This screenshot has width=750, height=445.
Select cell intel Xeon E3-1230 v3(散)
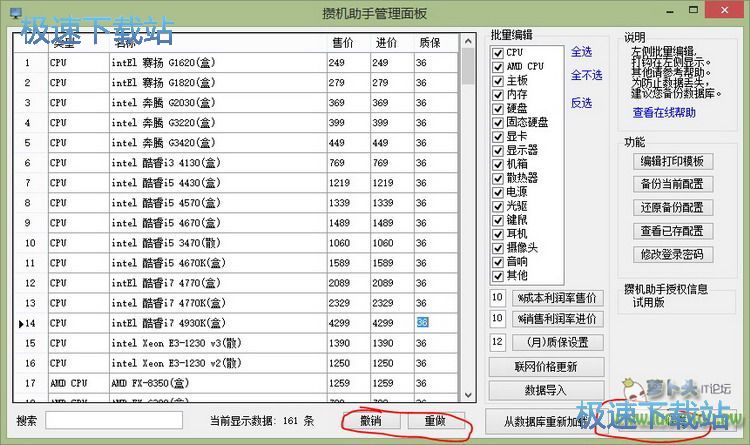(x=218, y=343)
